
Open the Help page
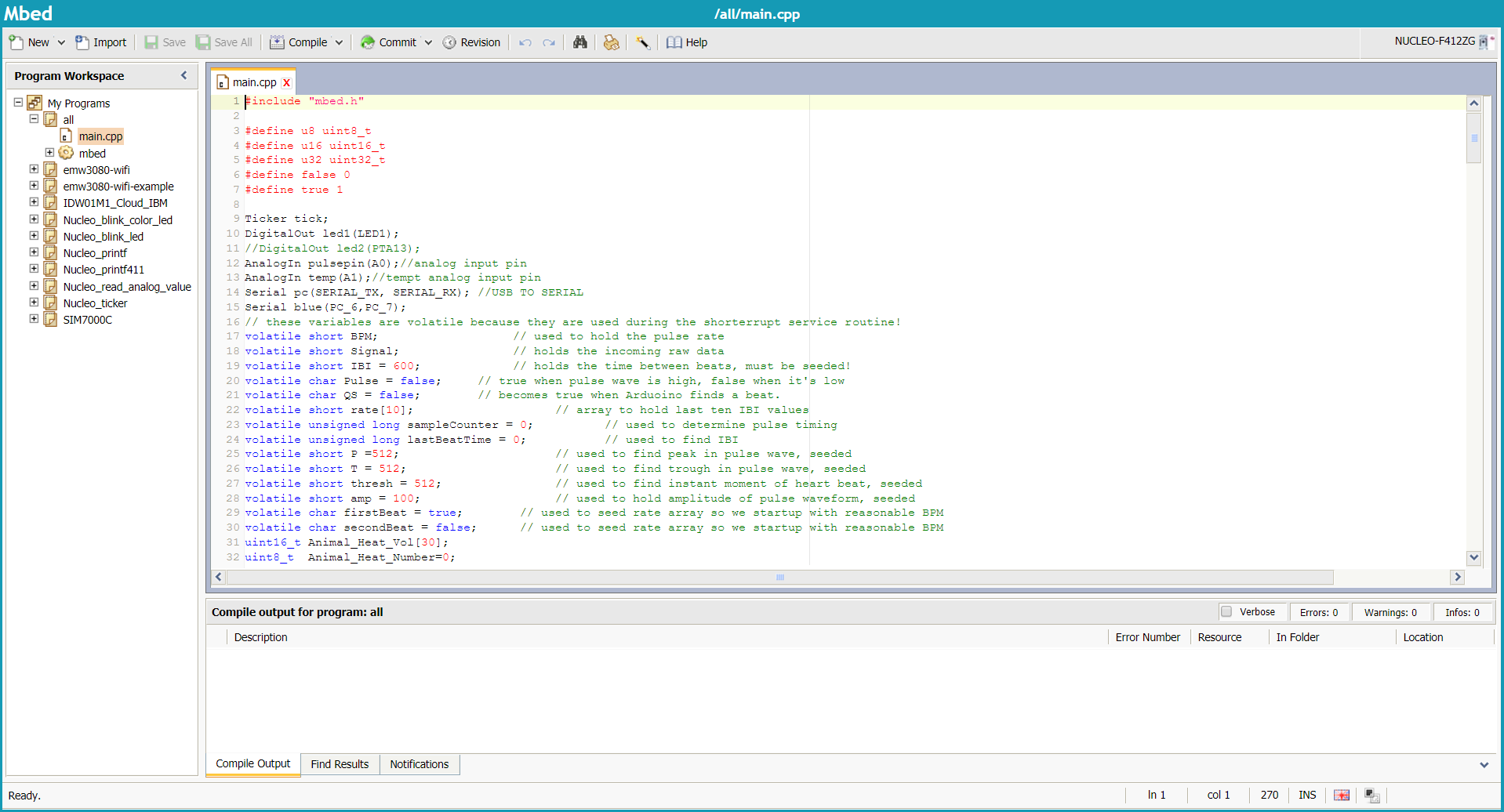(687, 42)
